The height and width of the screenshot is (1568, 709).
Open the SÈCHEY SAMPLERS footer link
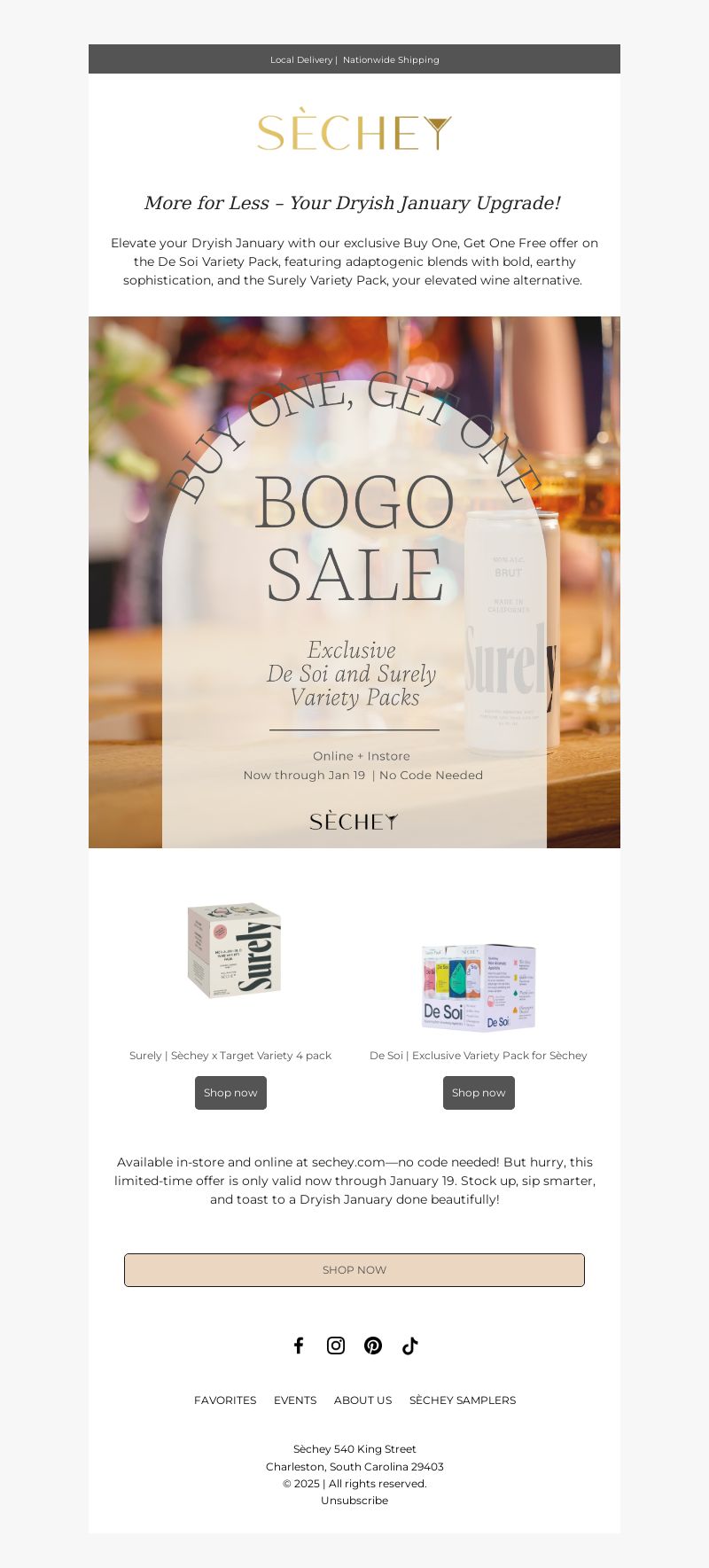coord(463,1400)
